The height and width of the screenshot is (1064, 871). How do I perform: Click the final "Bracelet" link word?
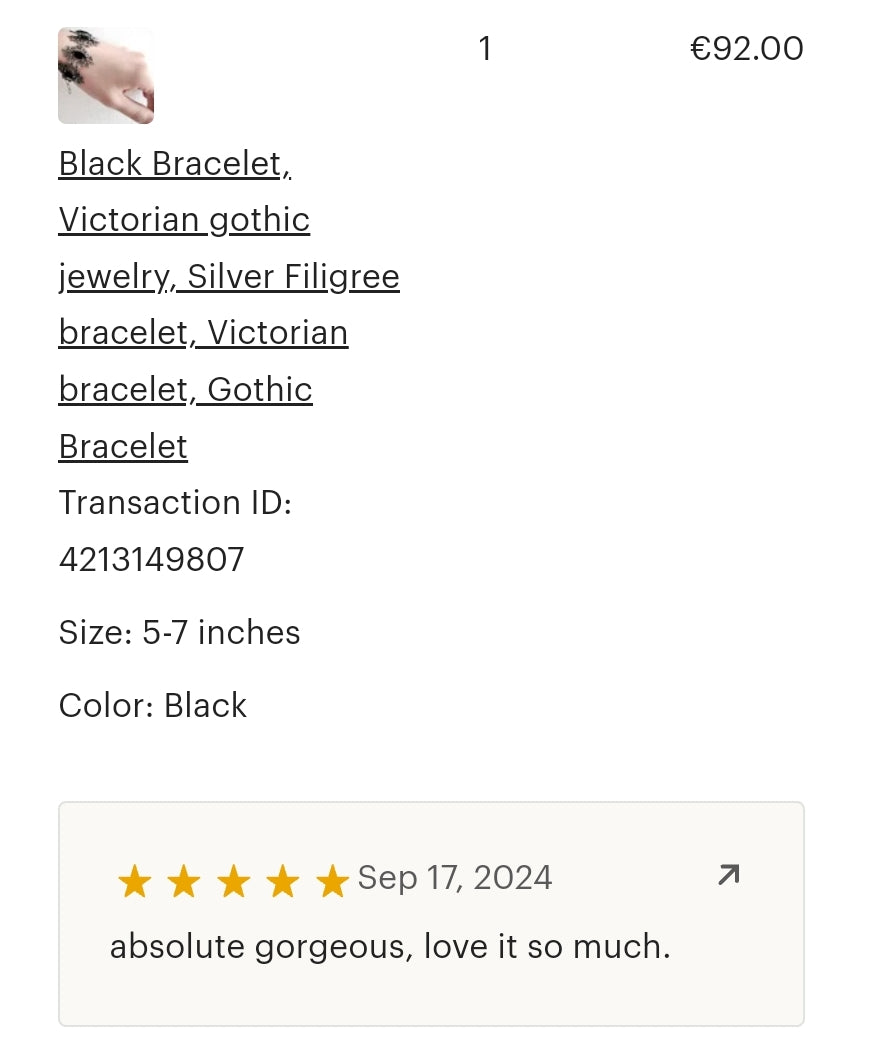[x=123, y=447]
